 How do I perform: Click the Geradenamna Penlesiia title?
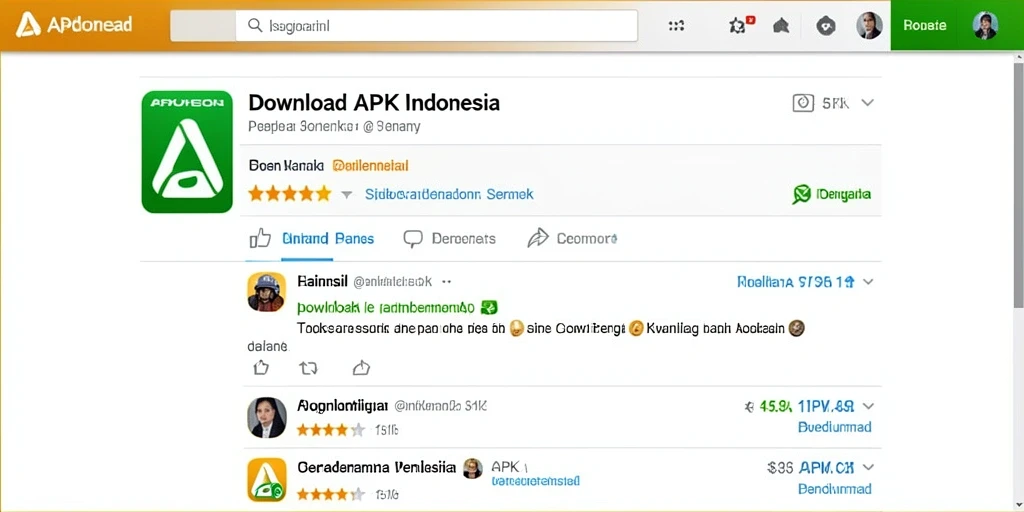pyautogui.click(x=377, y=467)
